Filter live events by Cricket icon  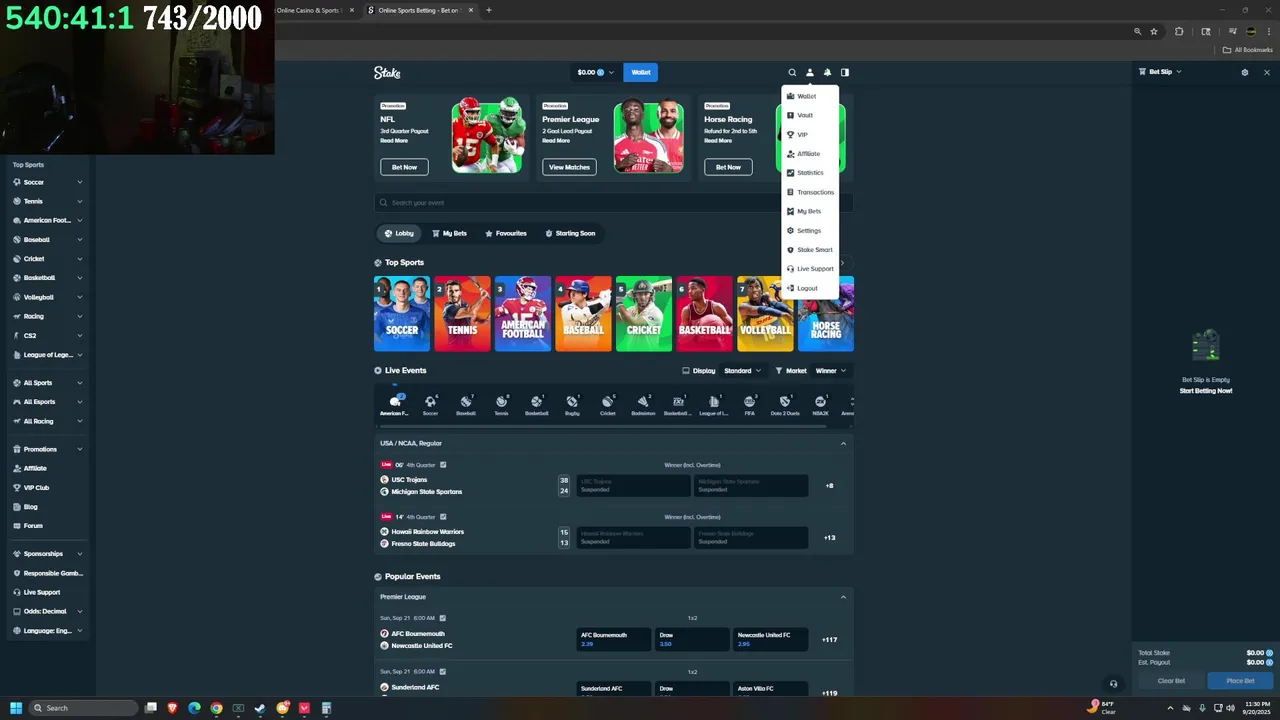click(607, 404)
